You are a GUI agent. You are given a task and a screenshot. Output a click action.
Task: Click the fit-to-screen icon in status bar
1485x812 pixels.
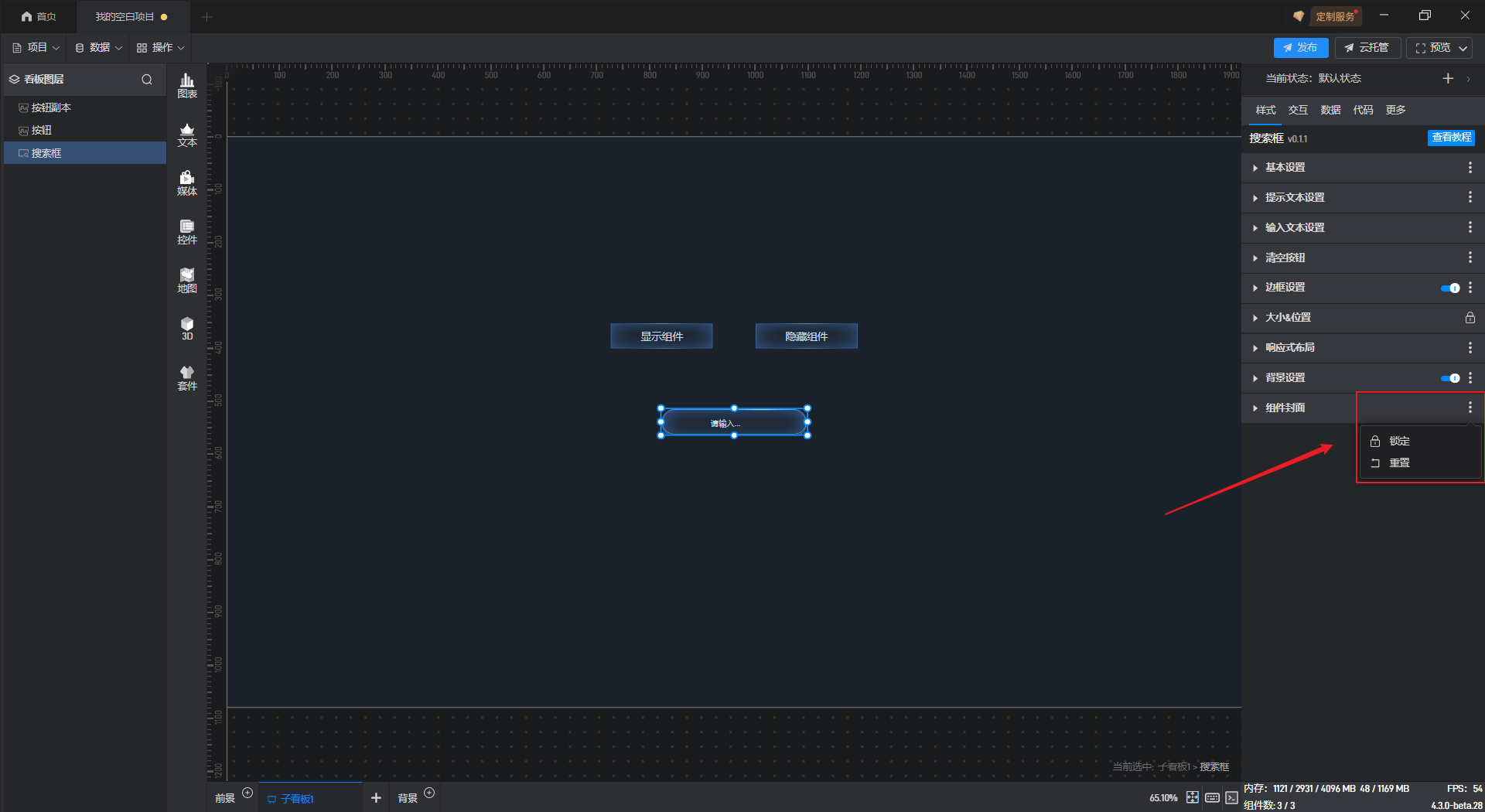coord(1193,797)
